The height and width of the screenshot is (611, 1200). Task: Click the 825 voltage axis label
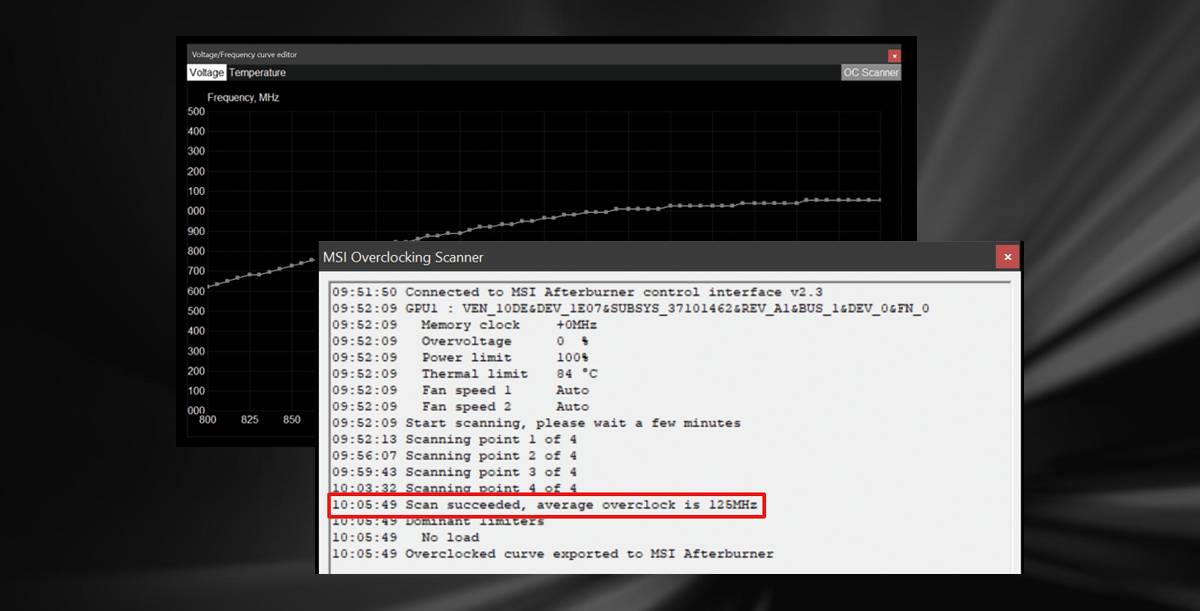250,420
